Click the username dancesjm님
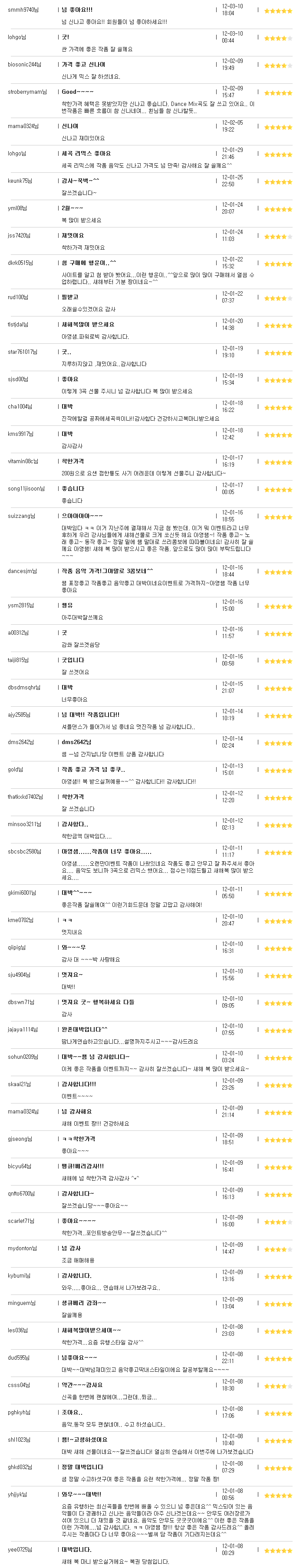 [x=23, y=571]
